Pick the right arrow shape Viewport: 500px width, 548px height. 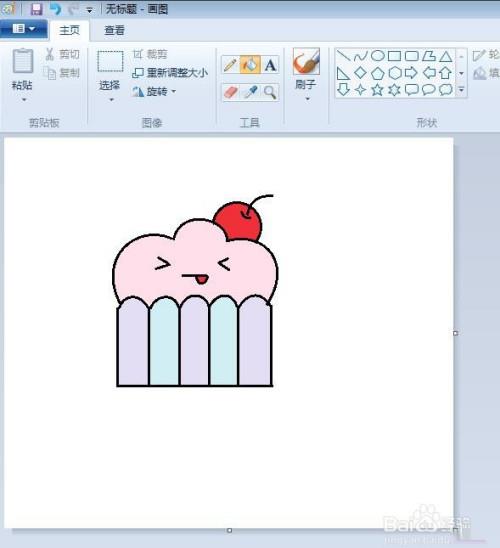(411, 73)
